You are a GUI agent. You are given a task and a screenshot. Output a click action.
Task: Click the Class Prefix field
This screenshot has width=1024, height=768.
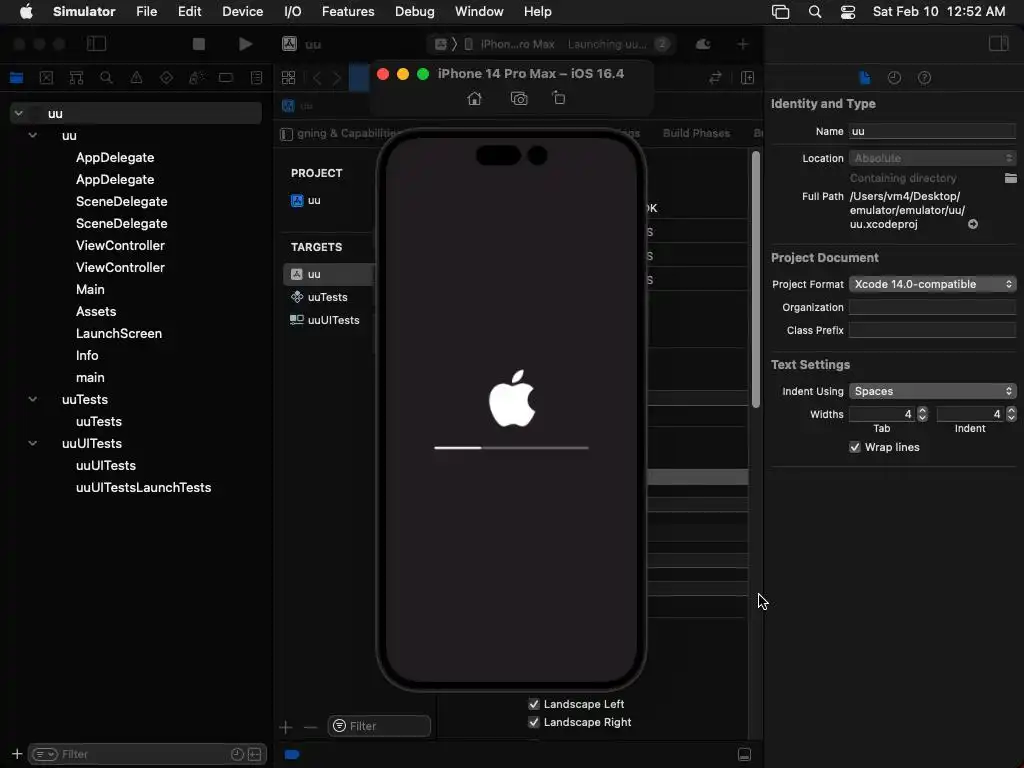click(933, 330)
